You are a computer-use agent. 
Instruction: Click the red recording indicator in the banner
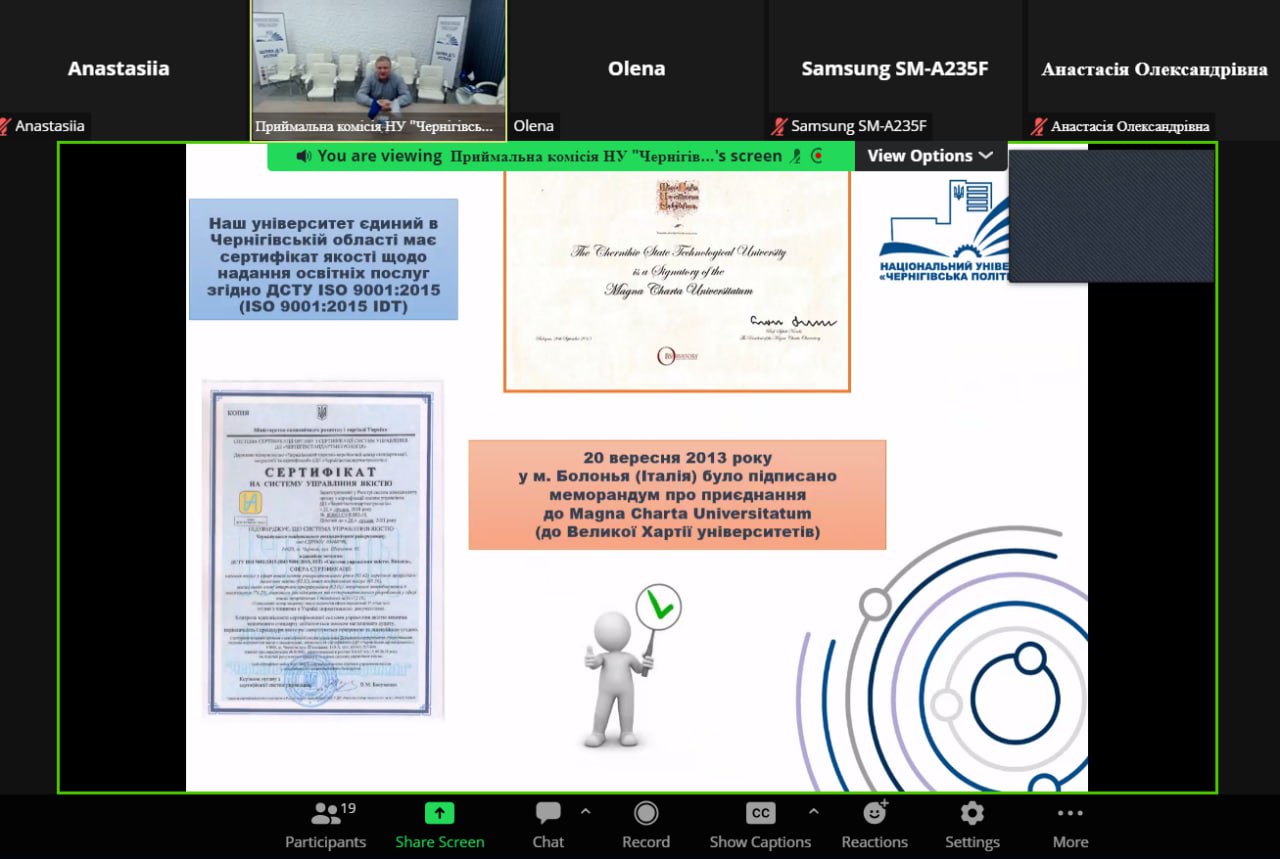(817, 156)
